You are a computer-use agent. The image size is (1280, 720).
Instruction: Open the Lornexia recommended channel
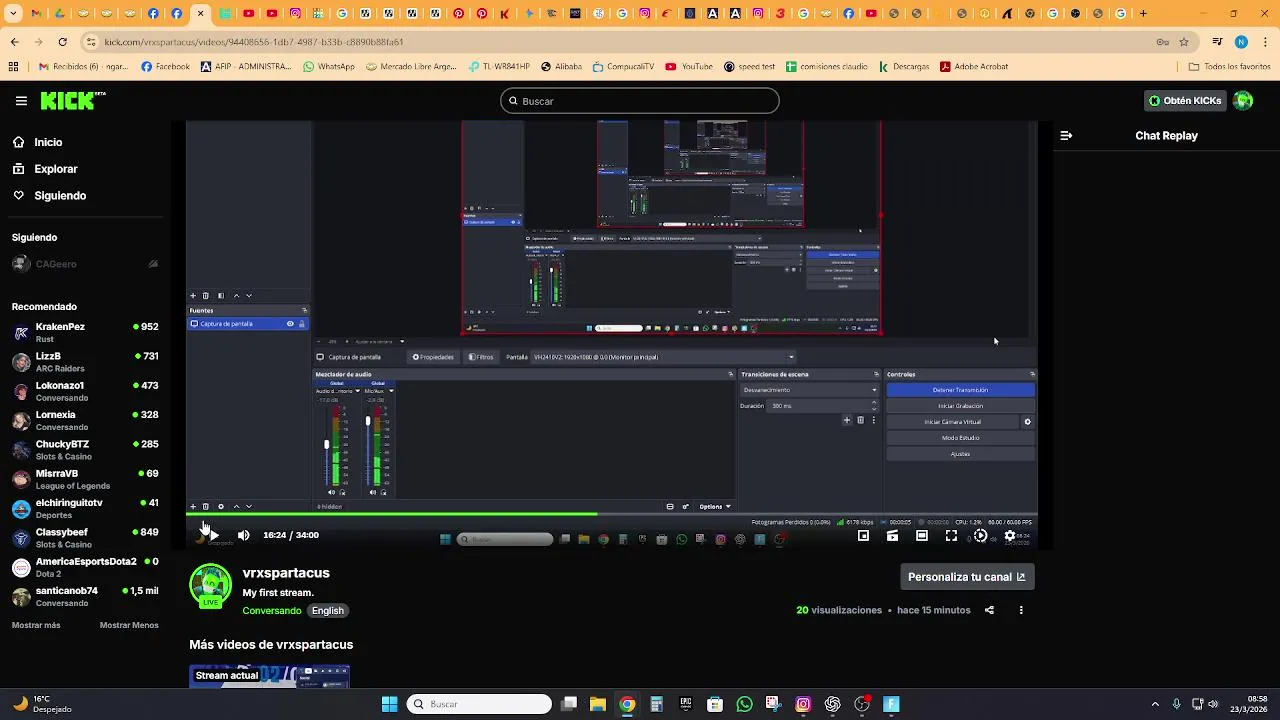(x=85, y=421)
